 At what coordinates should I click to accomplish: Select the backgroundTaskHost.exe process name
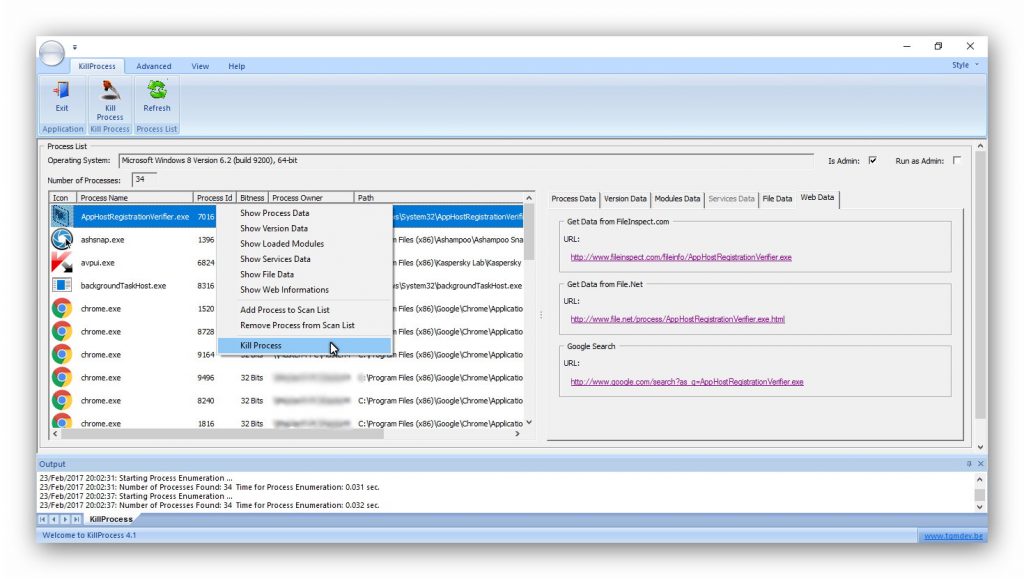(x=123, y=285)
